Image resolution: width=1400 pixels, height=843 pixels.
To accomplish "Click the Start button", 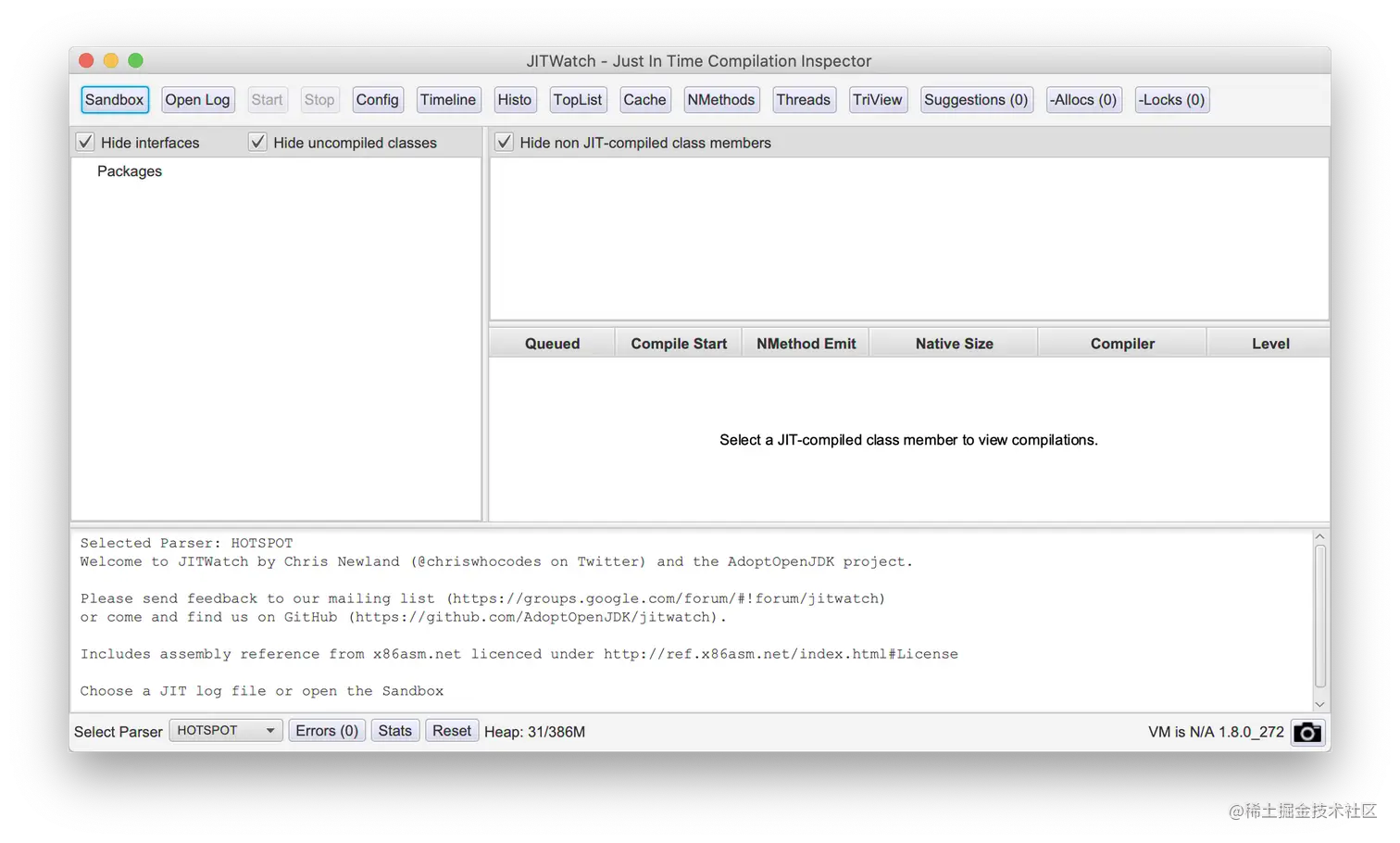I will (x=267, y=100).
